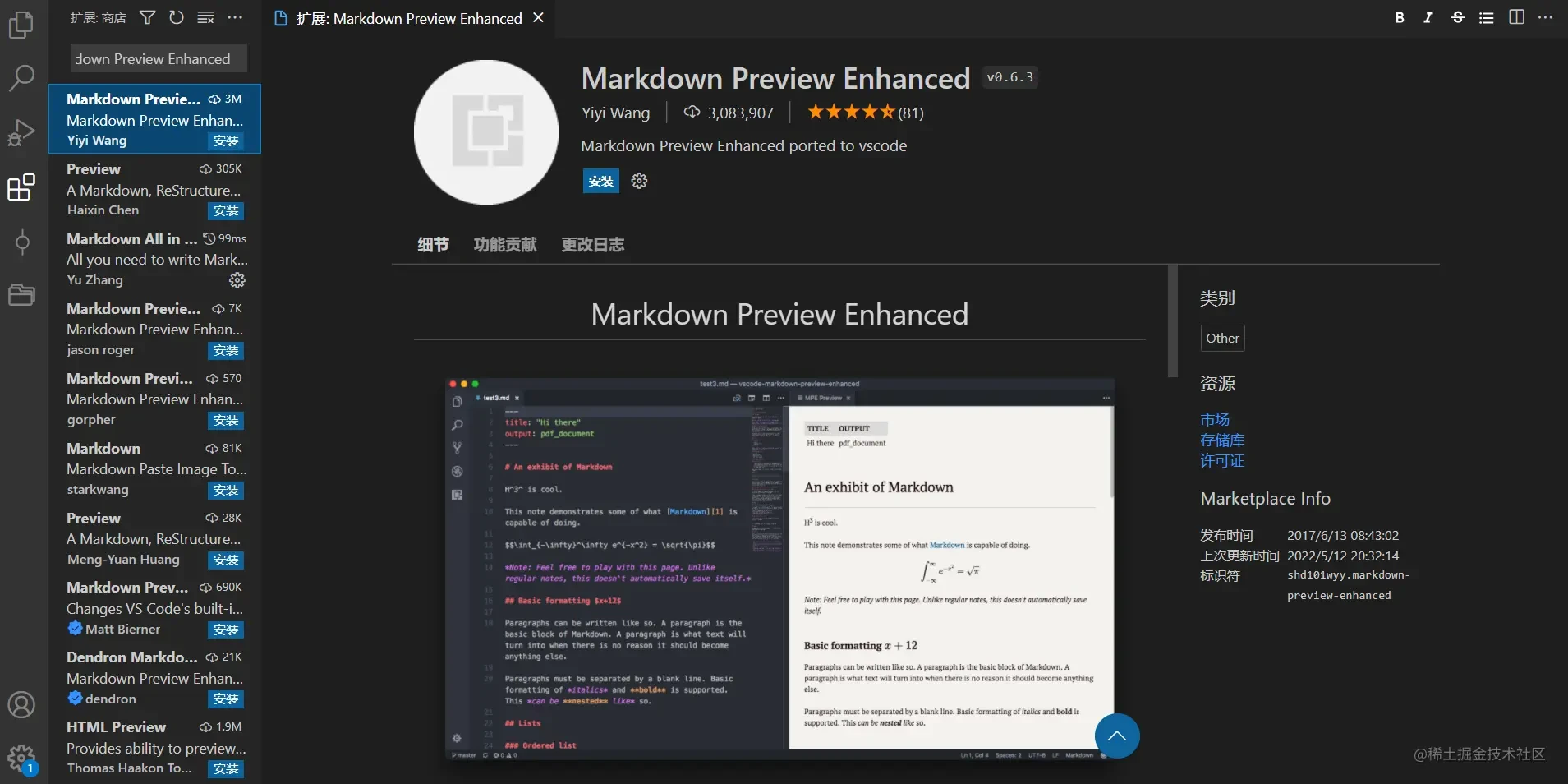Open editor more actions menu
1568x784 pixels.
[x=1545, y=17]
